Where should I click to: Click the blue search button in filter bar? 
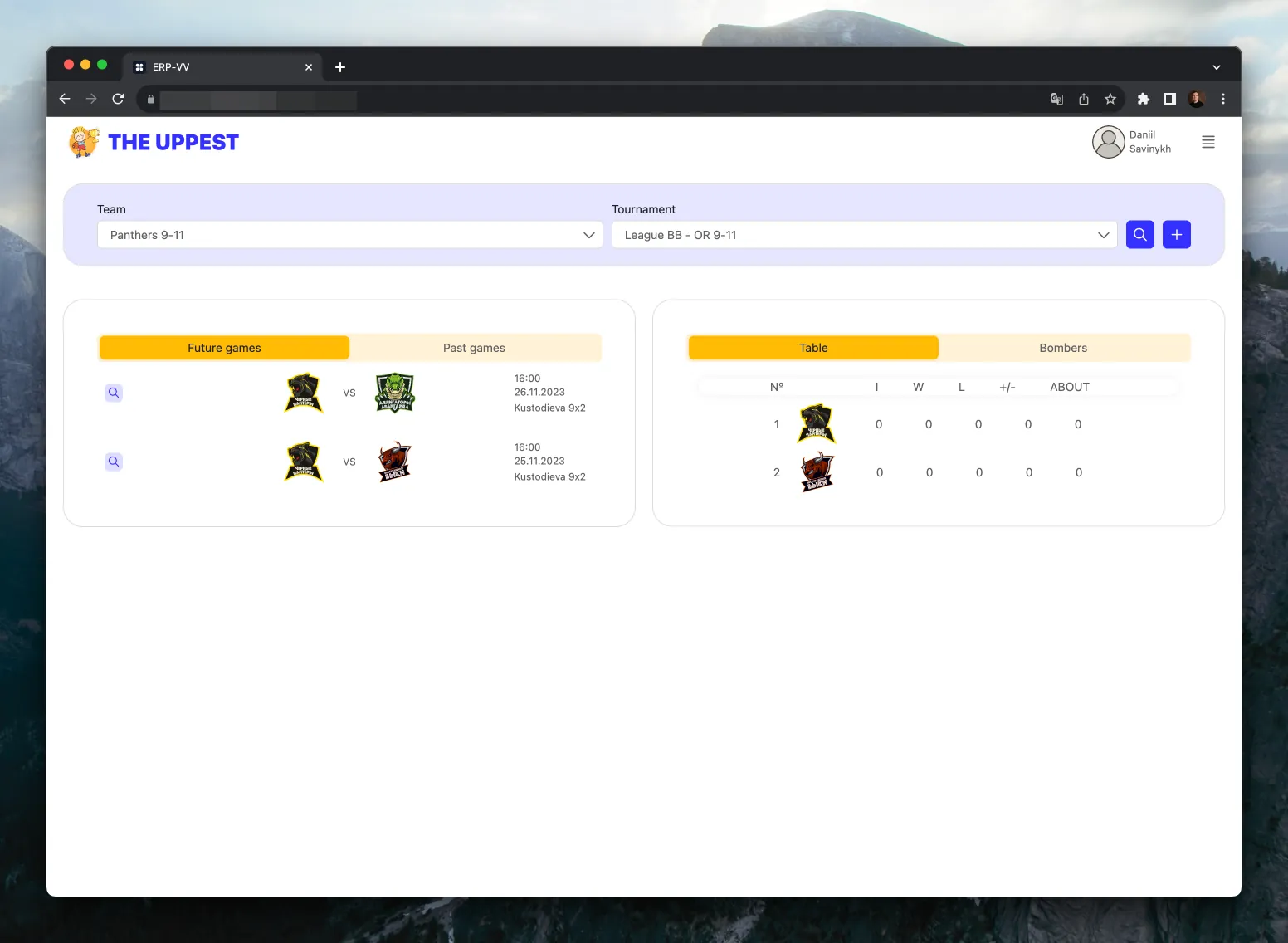coord(1139,235)
